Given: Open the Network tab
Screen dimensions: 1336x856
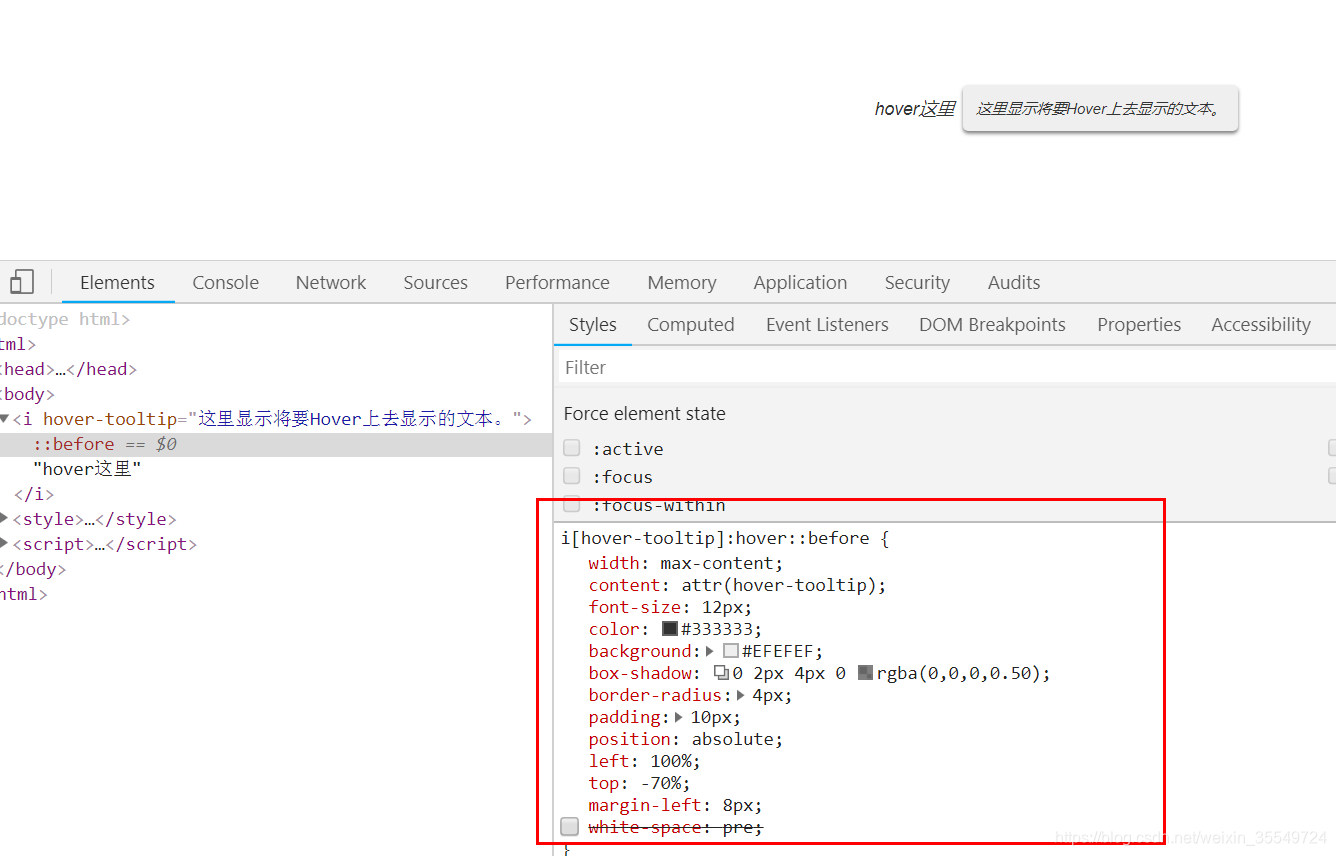Looking at the screenshot, I should pyautogui.click(x=331, y=282).
